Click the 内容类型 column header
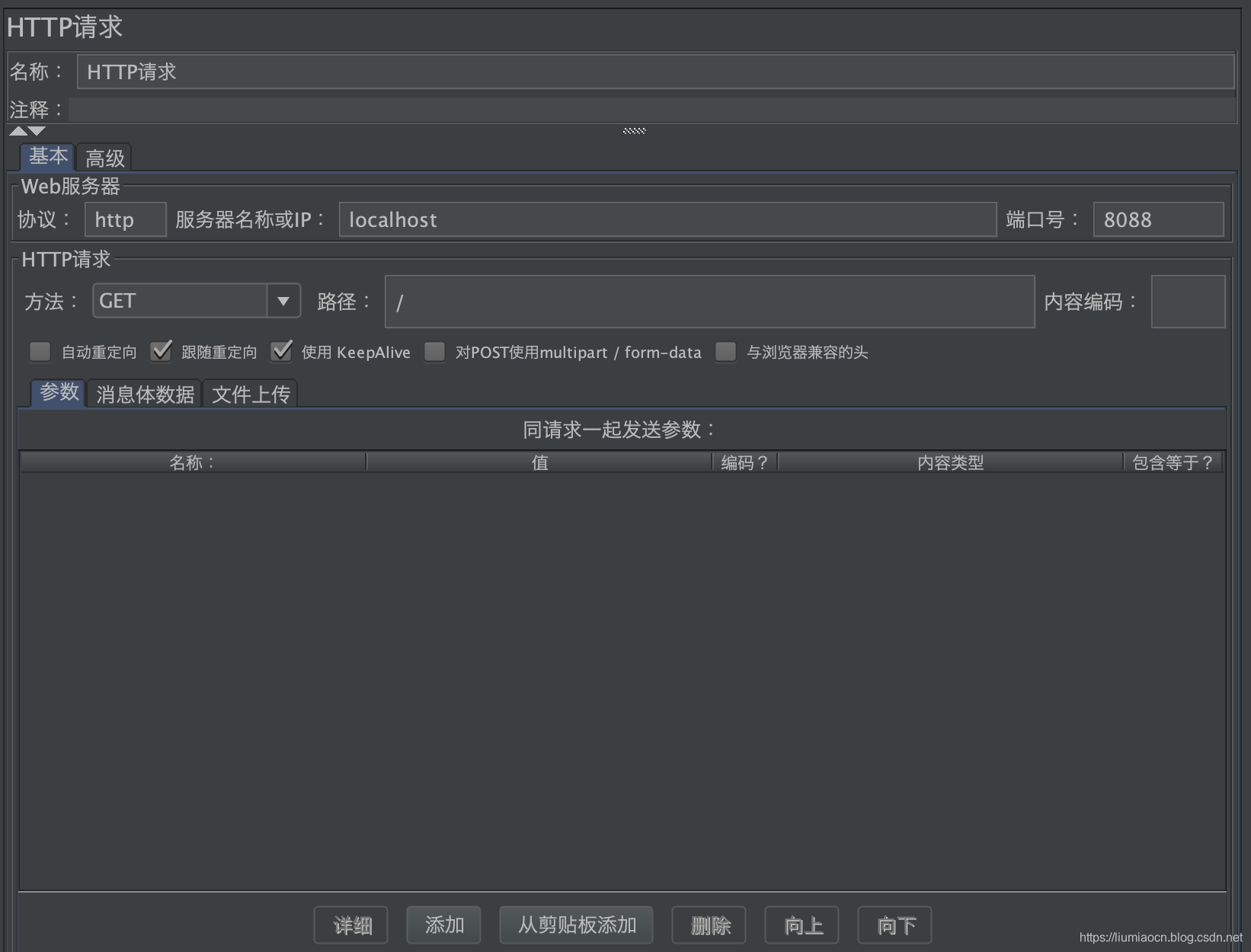This screenshot has height=952, width=1251. pos(950,462)
